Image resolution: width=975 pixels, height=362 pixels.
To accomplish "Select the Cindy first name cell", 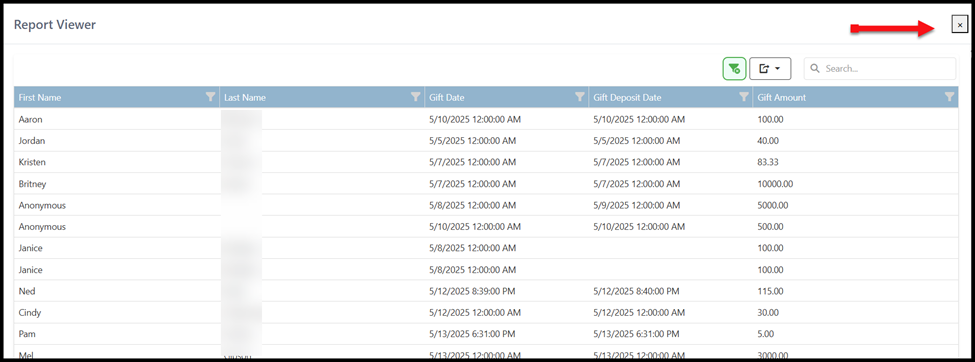I will pos(117,312).
